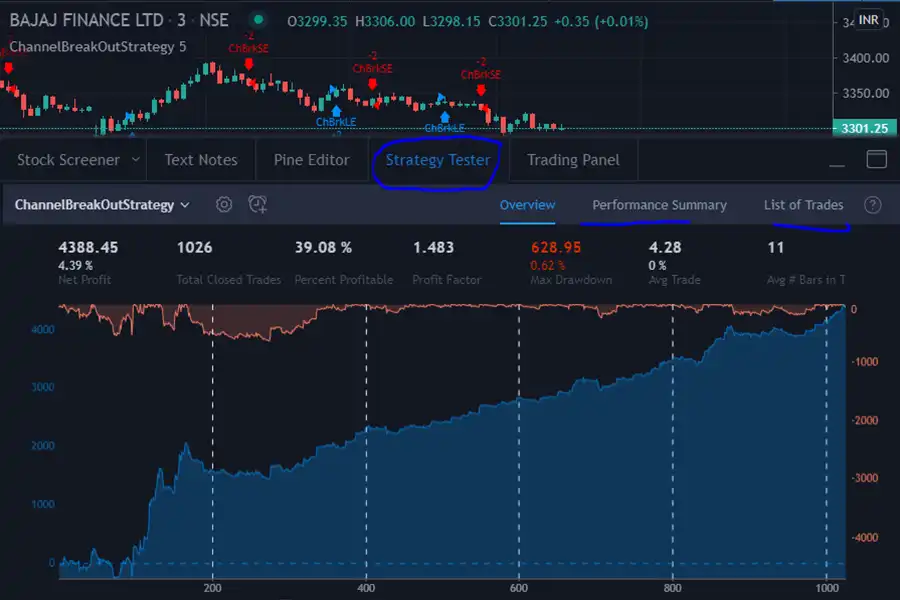Click the leftmost ChBrkLE long-entry label
Viewport: 900px width, 600px height.
[336, 122]
